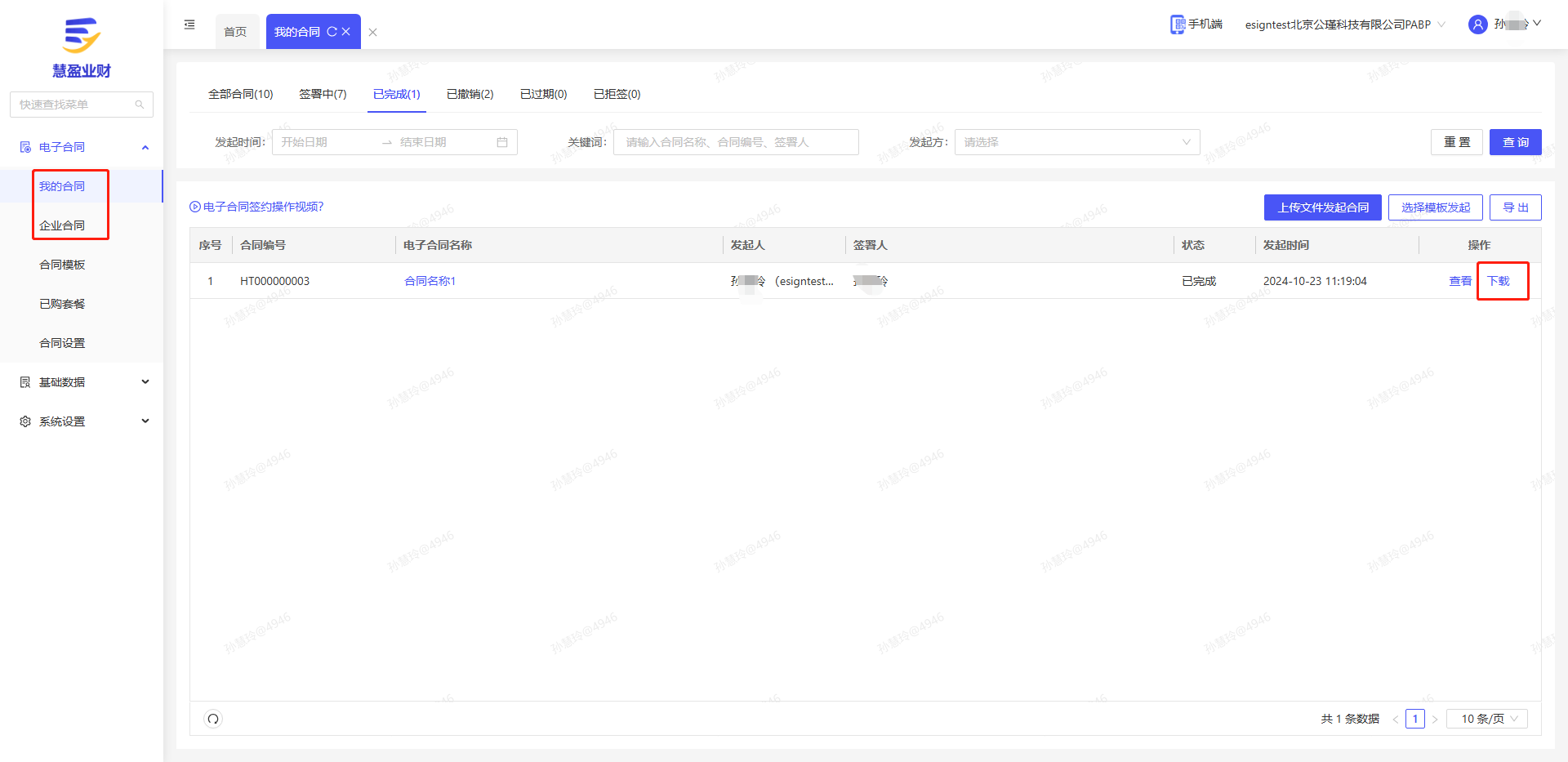
Task: Download contract HT000000003 via 下载
Action: pos(1499,281)
